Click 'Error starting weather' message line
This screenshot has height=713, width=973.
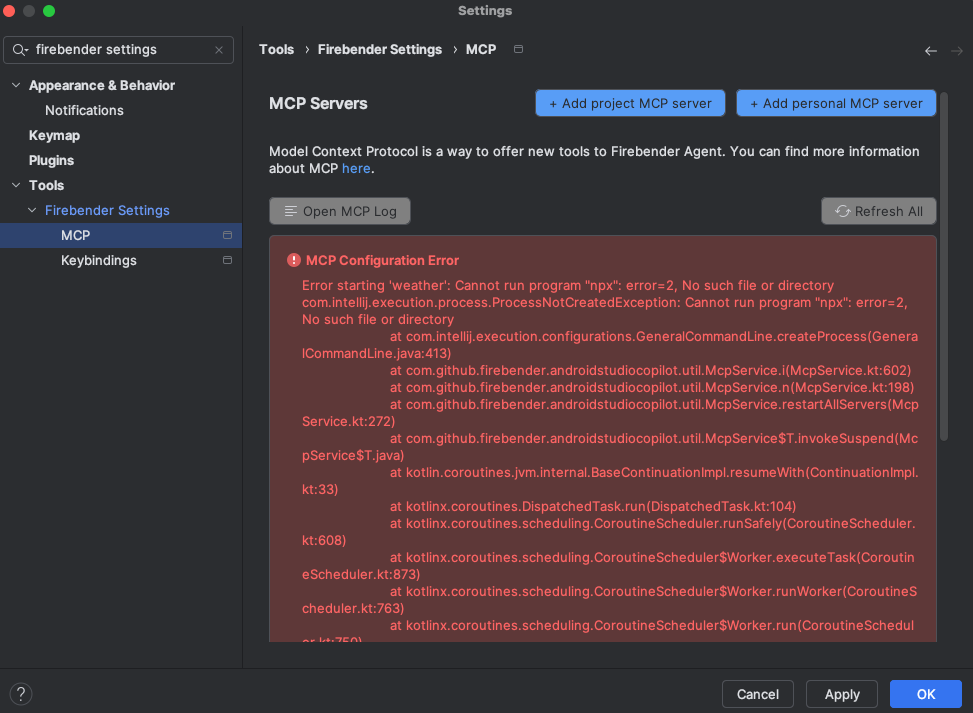pos(568,285)
